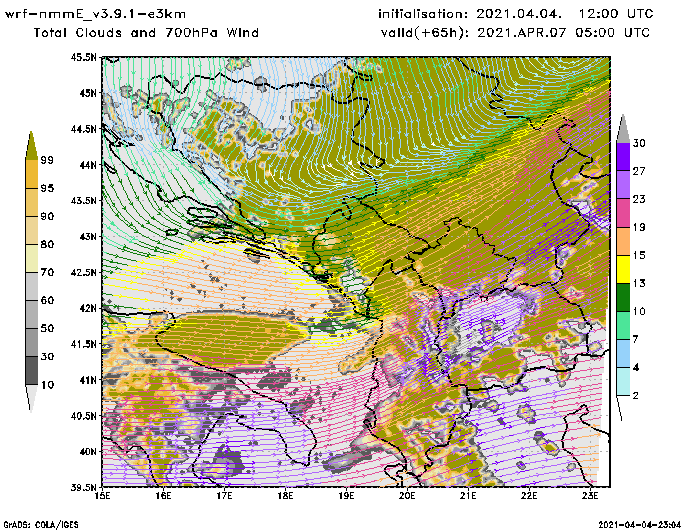
Task: Click the 16E longitude label
Action: (x=163, y=496)
